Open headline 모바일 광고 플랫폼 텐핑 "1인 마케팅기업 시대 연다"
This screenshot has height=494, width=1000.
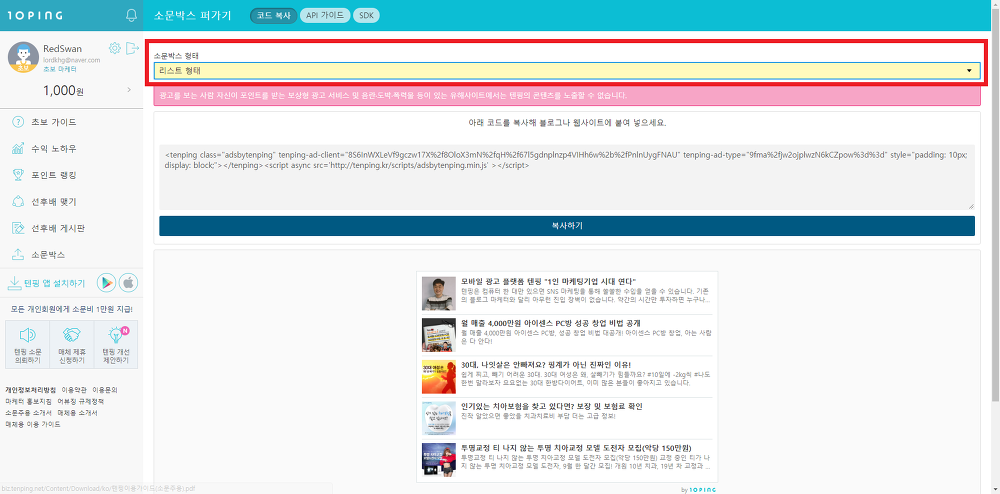pos(549,281)
